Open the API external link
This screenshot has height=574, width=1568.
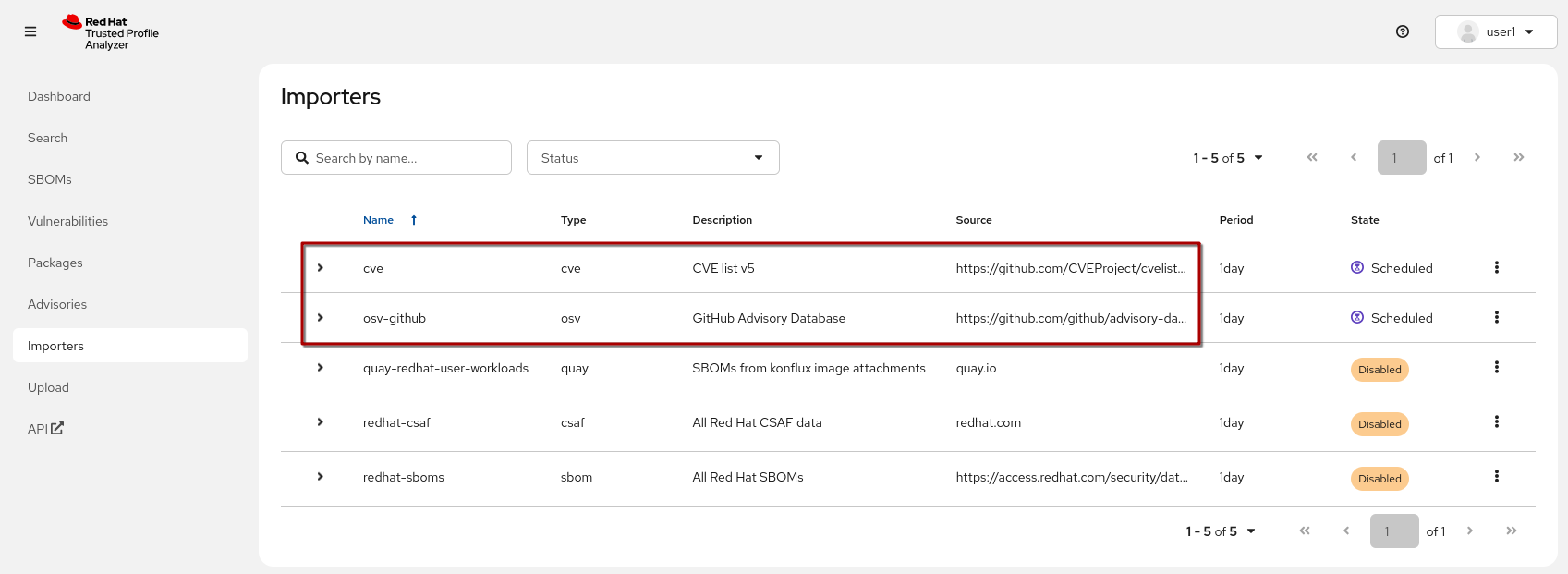pyautogui.click(x=45, y=429)
